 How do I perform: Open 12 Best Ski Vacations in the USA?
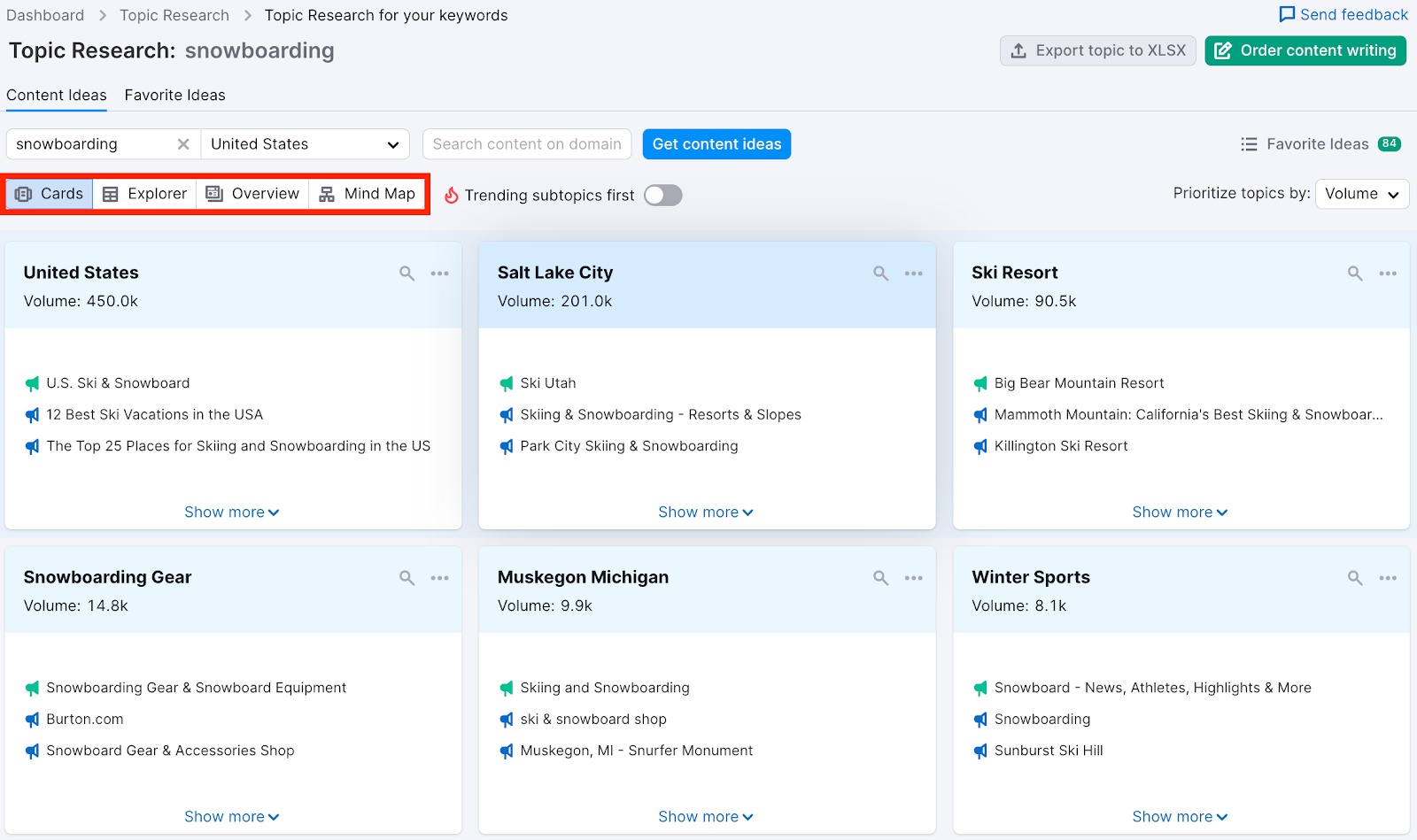pos(155,415)
